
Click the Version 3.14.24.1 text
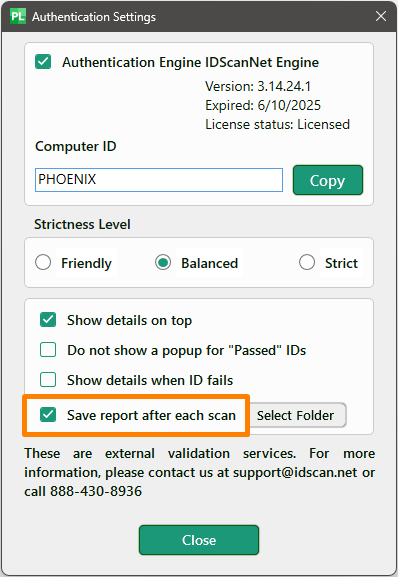(258, 86)
